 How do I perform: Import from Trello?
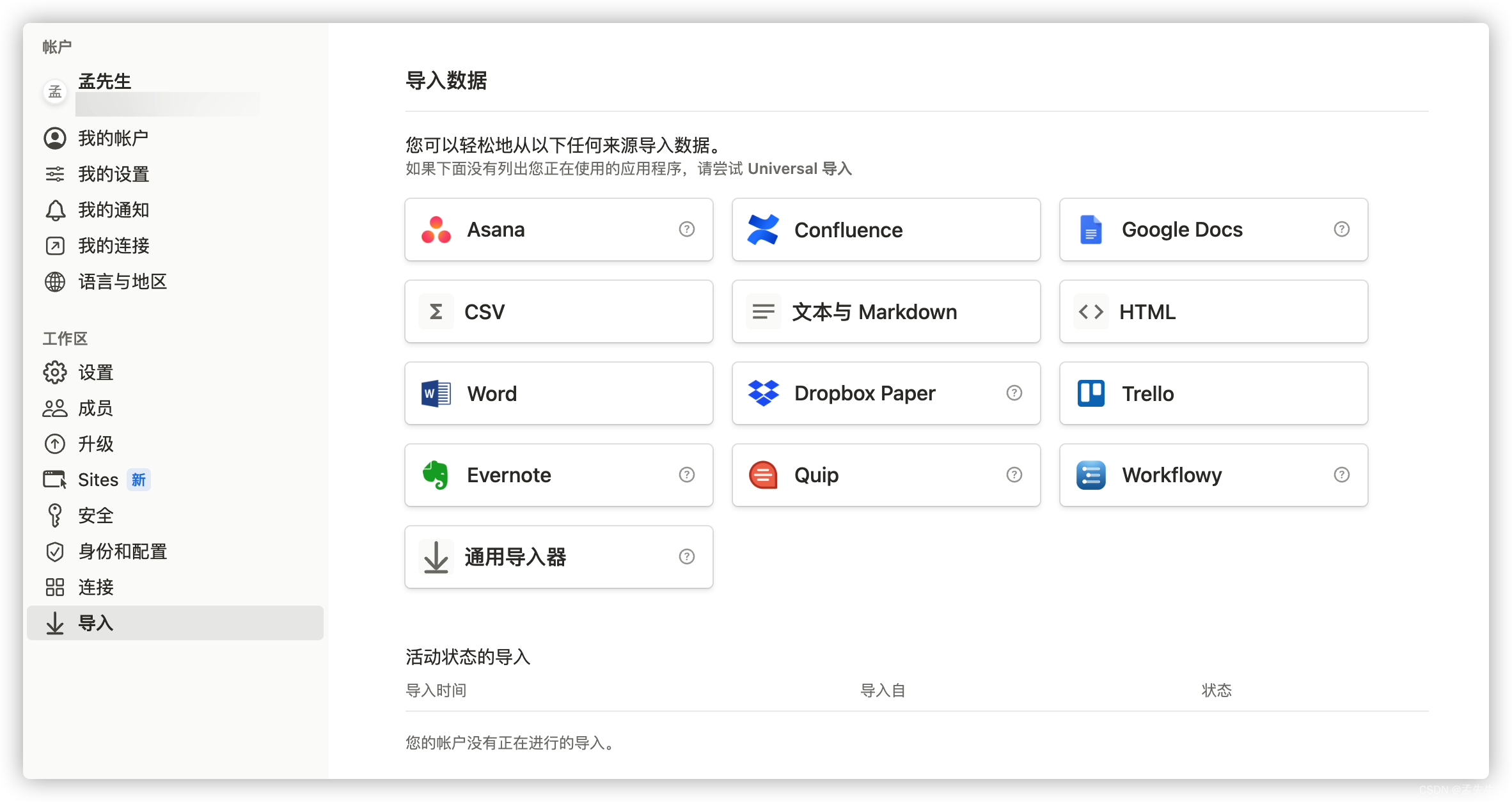(1214, 393)
